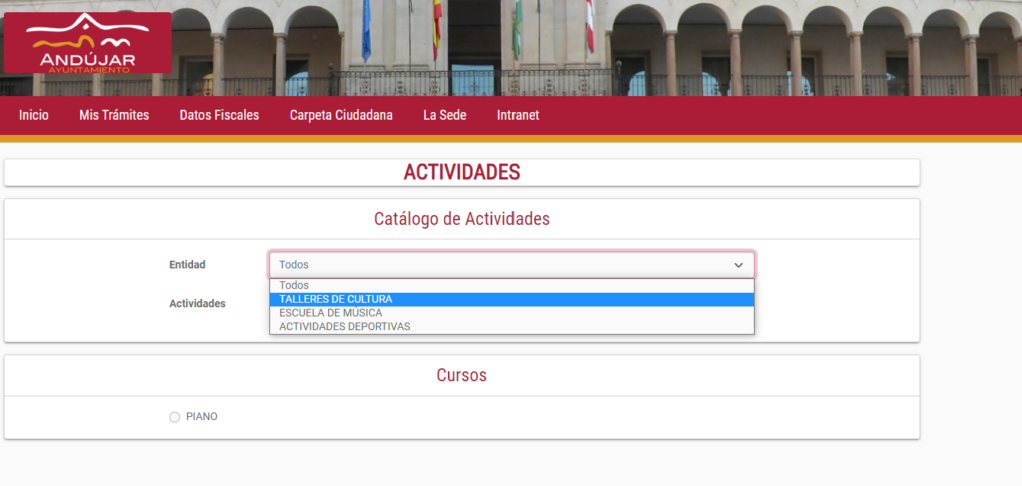The width and height of the screenshot is (1022, 486).
Task: Select TALLERES DE CULTURA option
Action: 512,299
